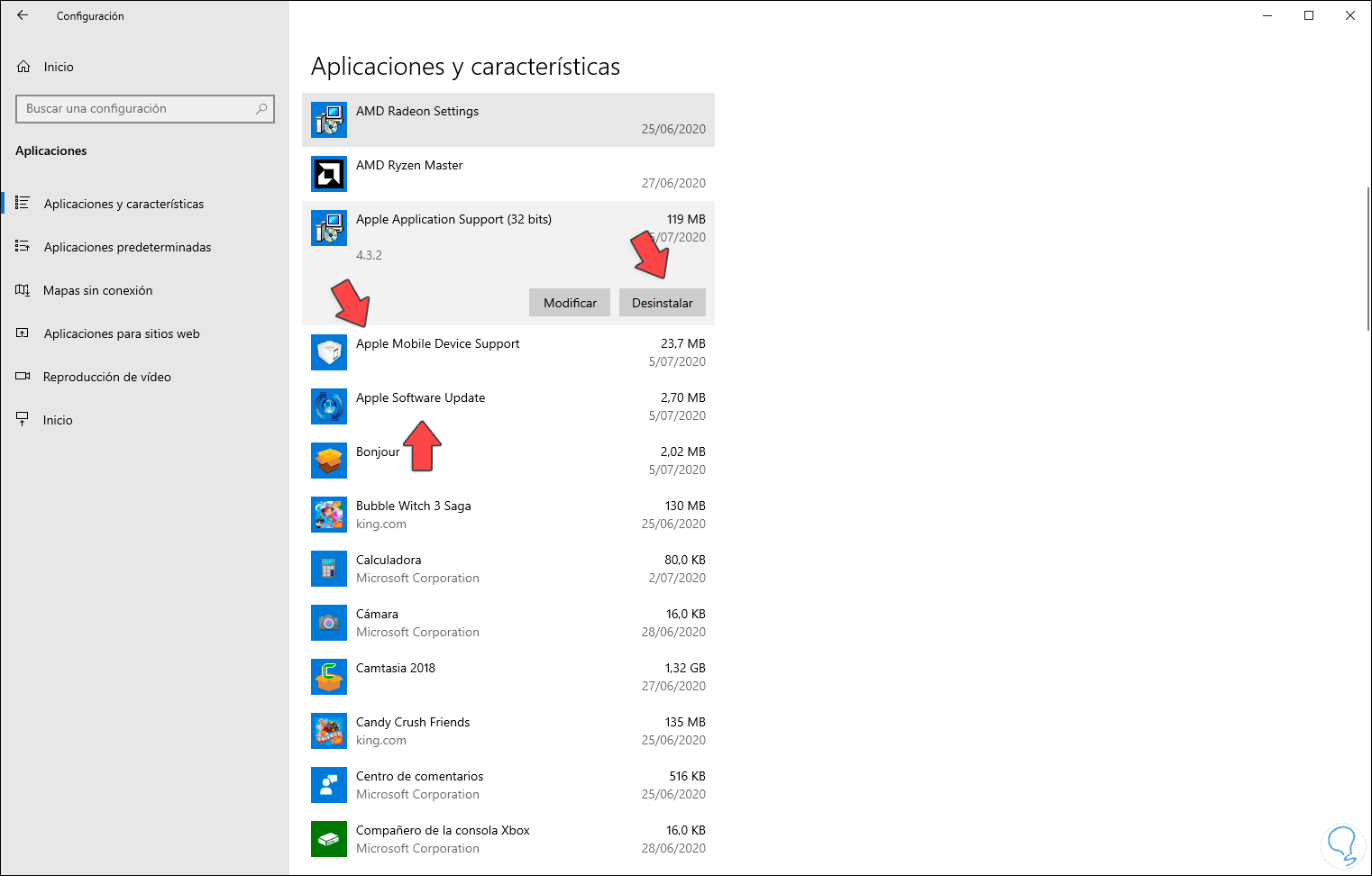Select the Camtasia 2018 entry name
The width and height of the screenshot is (1372, 876).
coord(396,668)
